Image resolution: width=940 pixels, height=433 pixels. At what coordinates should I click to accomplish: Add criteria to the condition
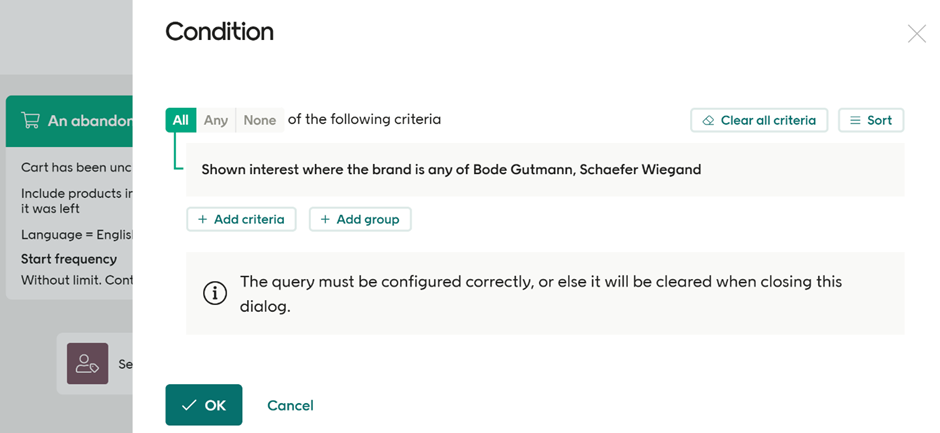point(241,219)
